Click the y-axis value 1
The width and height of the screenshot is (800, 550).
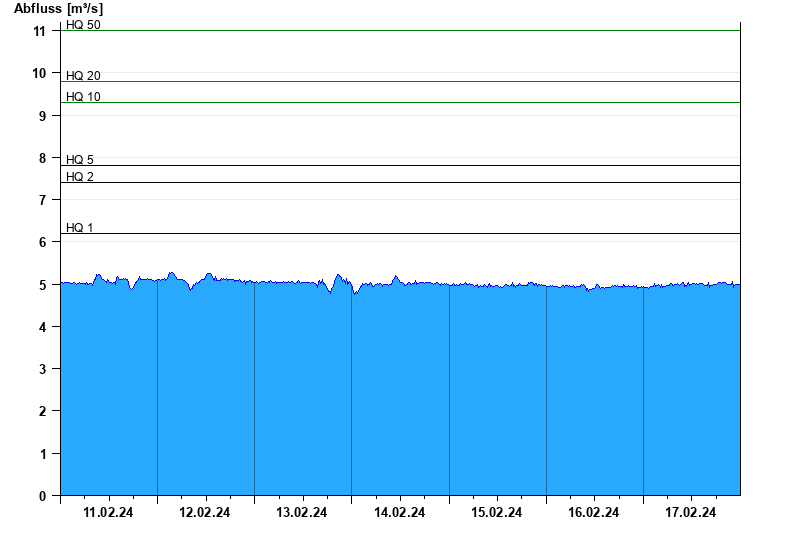point(42,454)
